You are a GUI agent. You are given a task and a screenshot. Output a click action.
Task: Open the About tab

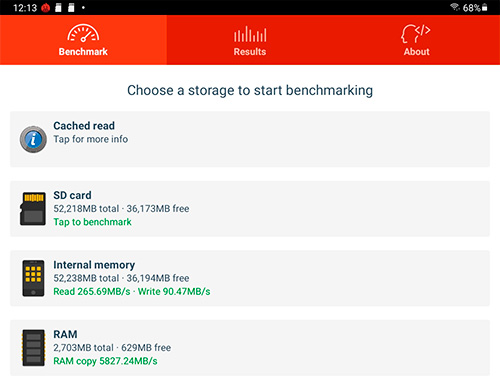[417, 40]
